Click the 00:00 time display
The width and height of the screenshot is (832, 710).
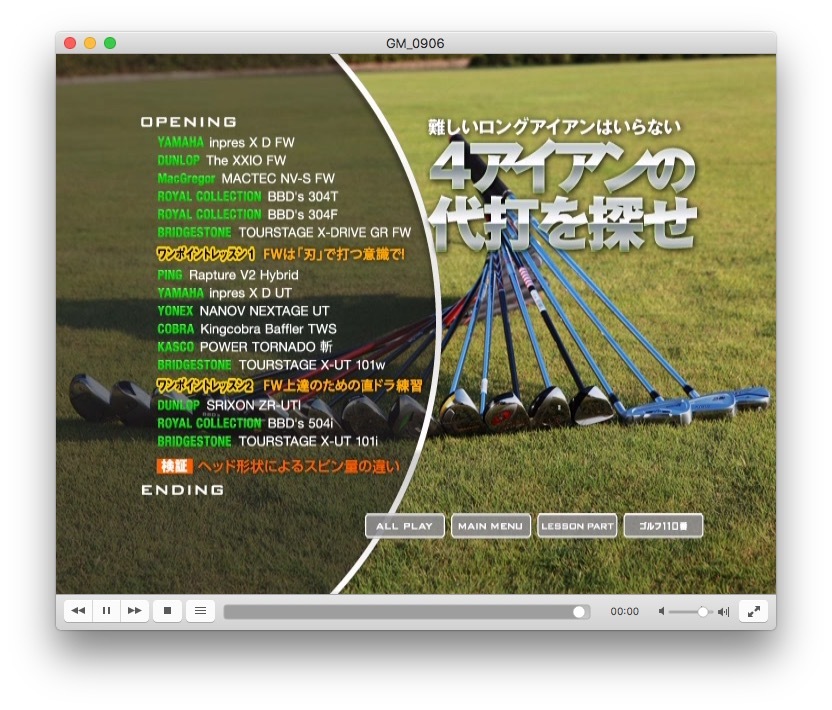624,612
